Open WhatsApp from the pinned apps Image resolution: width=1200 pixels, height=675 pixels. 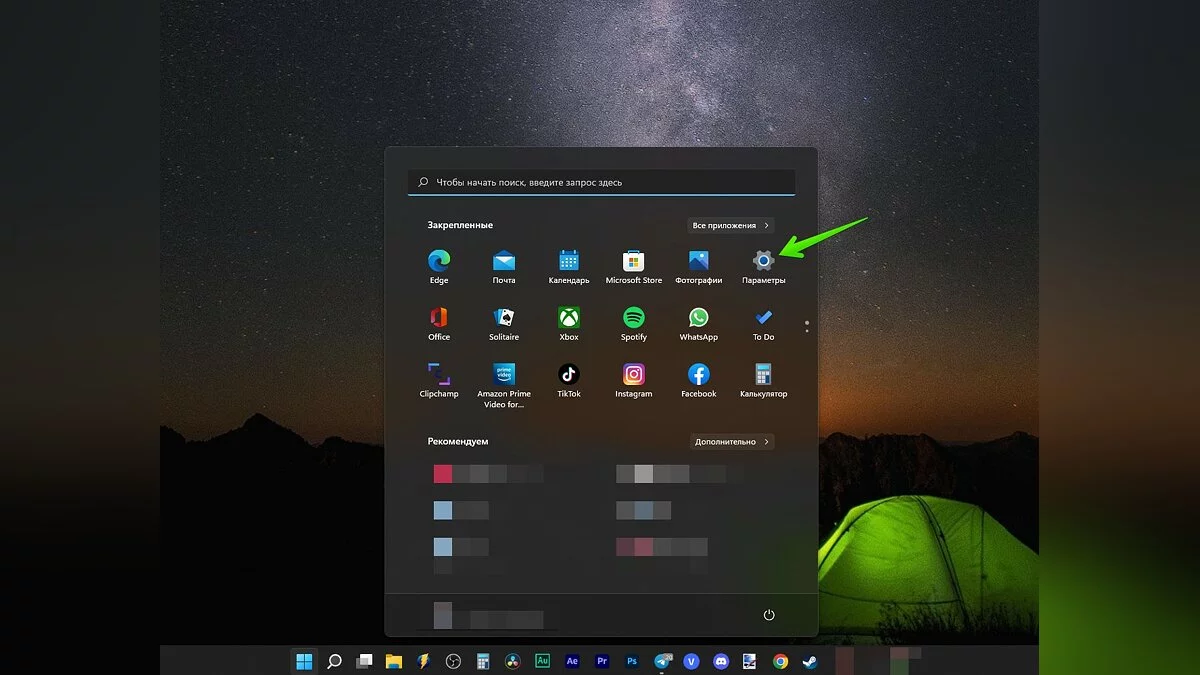pyautogui.click(x=698, y=319)
